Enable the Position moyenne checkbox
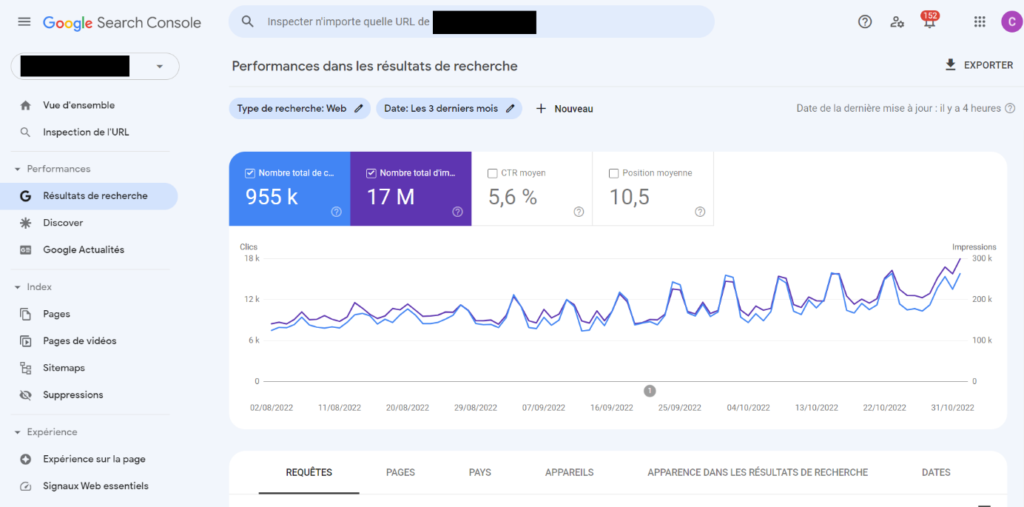1024x507 pixels. click(x=614, y=173)
